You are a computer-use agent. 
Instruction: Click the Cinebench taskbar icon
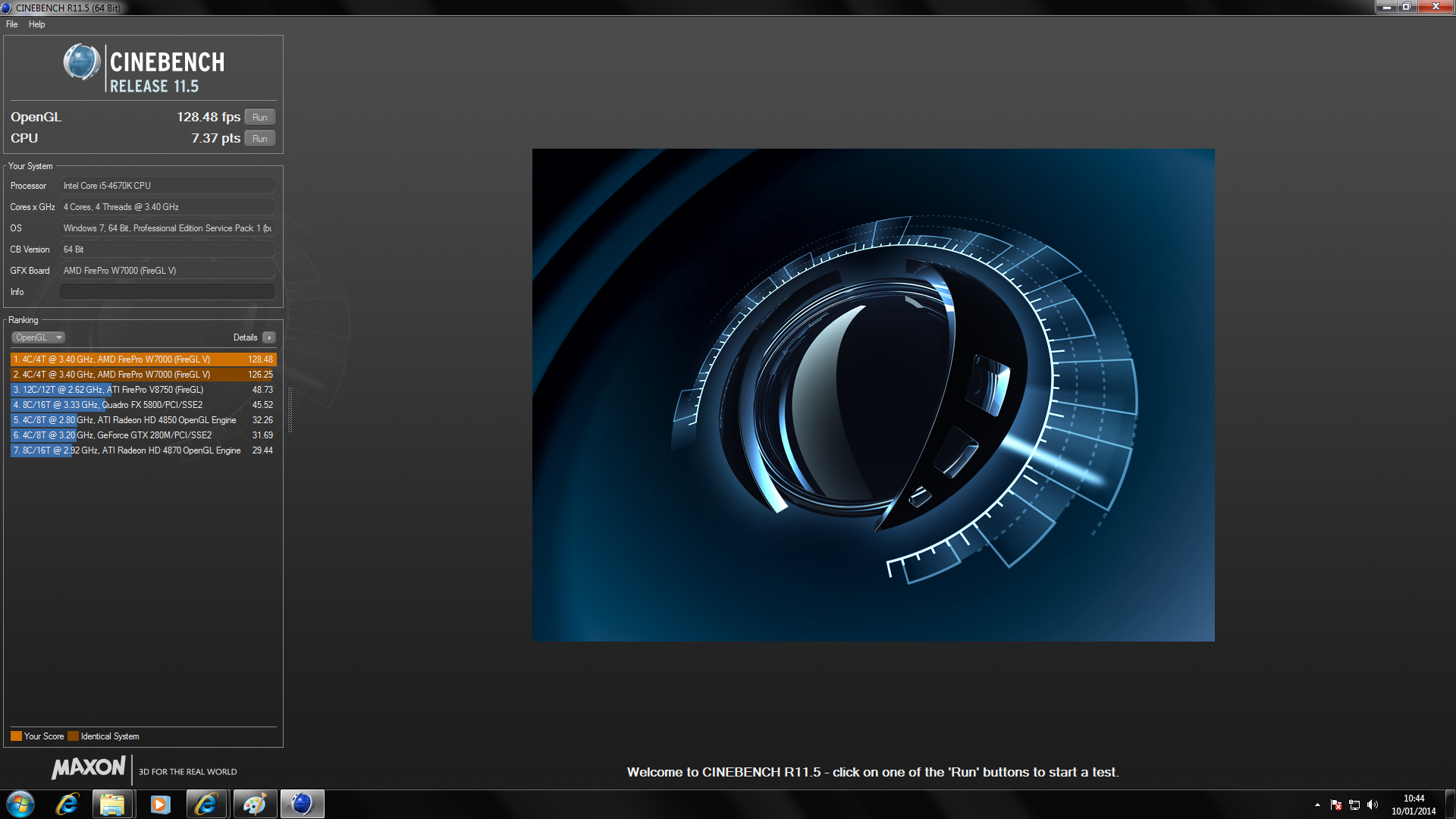click(x=302, y=804)
